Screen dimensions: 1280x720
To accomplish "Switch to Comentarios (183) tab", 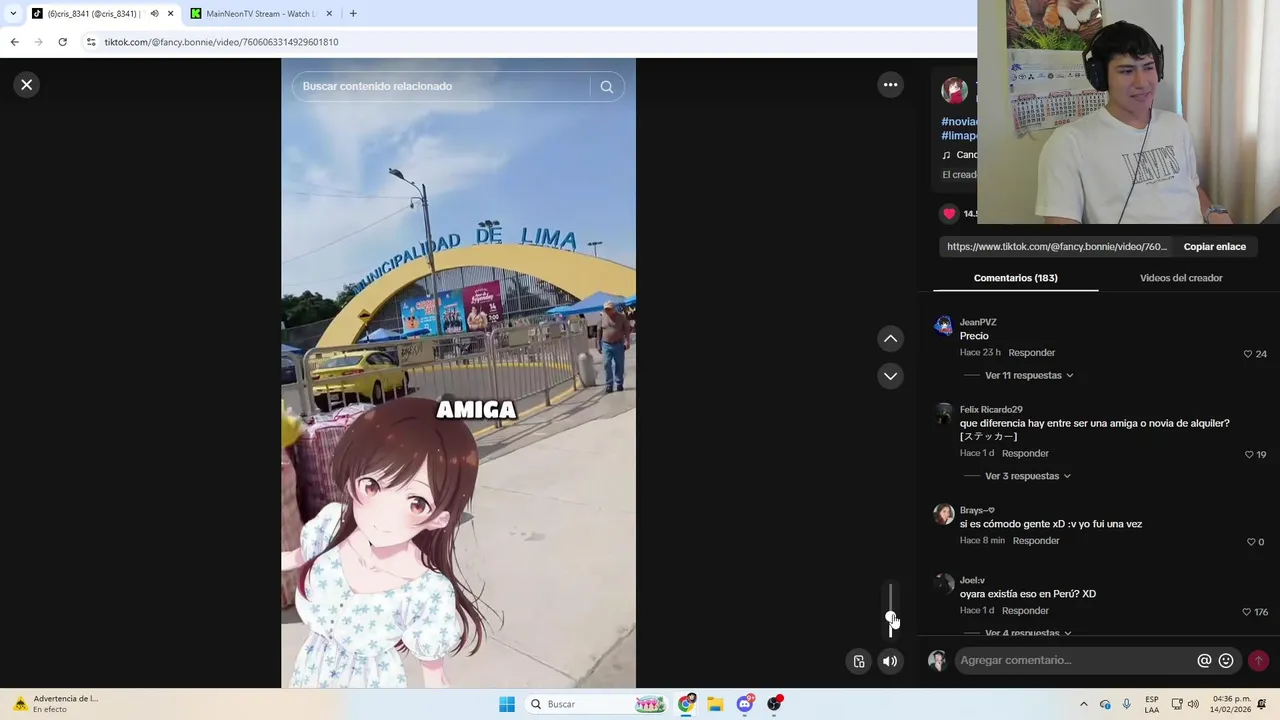I will click(x=1015, y=278).
